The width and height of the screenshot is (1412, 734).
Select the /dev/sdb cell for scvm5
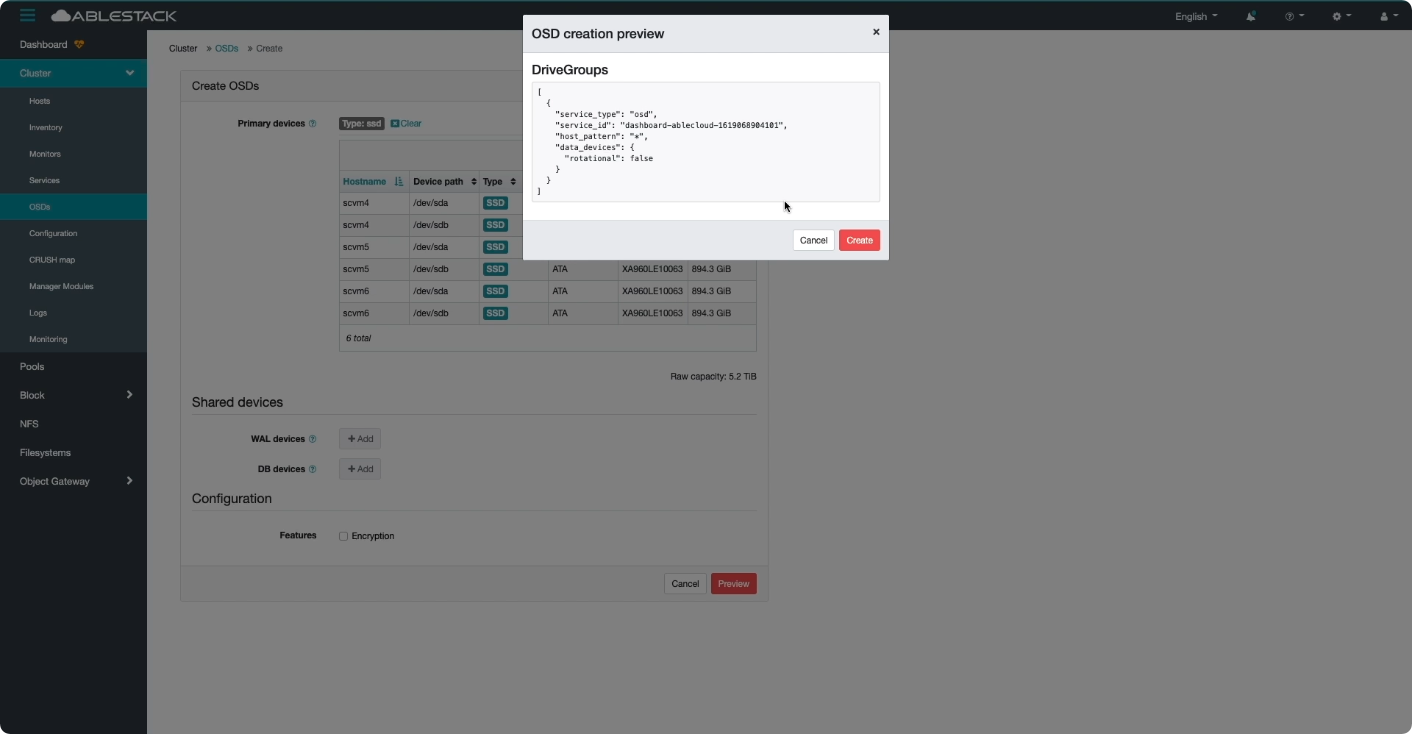444,269
